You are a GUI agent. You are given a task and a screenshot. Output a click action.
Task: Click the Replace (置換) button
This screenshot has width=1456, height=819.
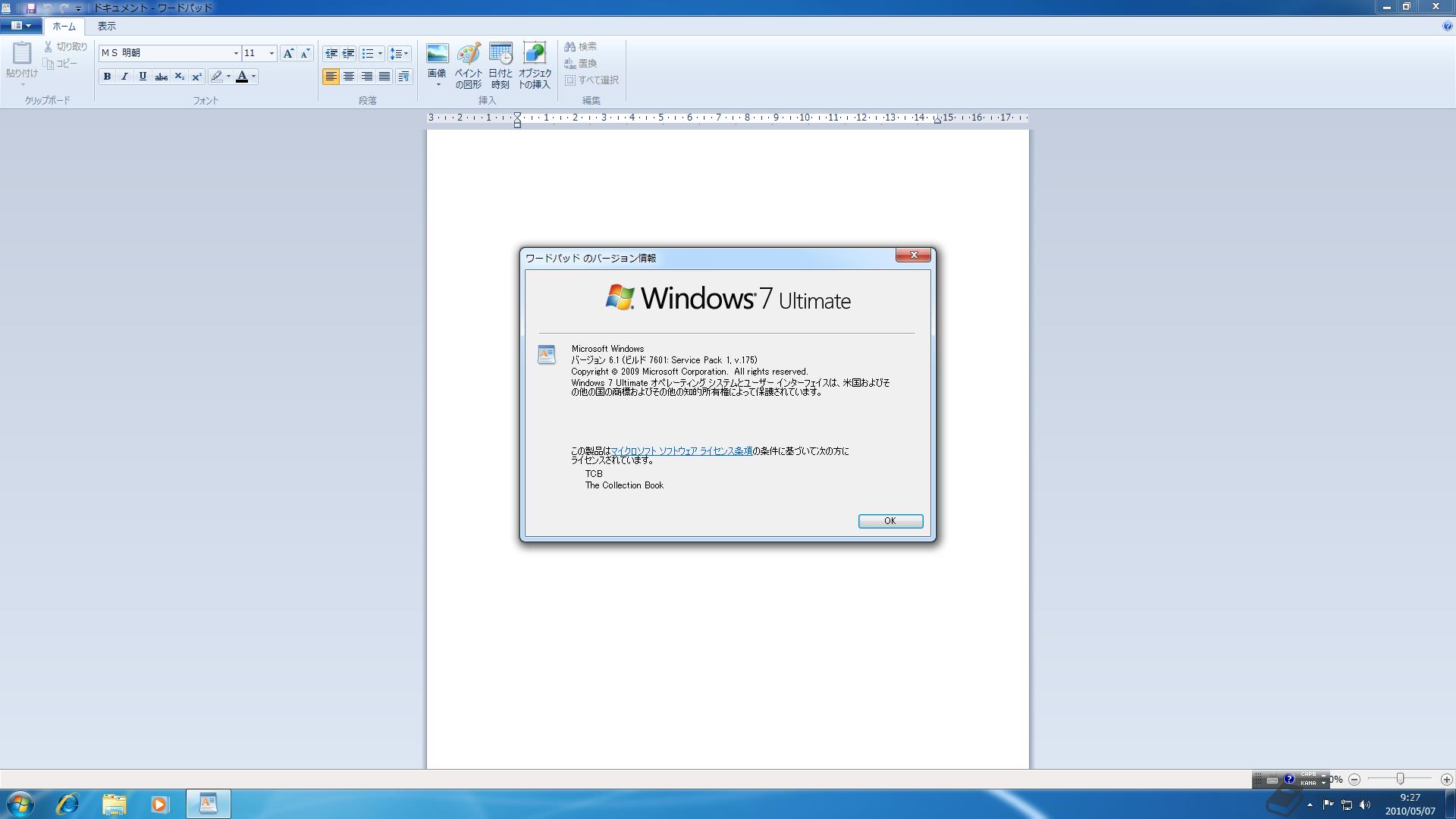point(581,64)
